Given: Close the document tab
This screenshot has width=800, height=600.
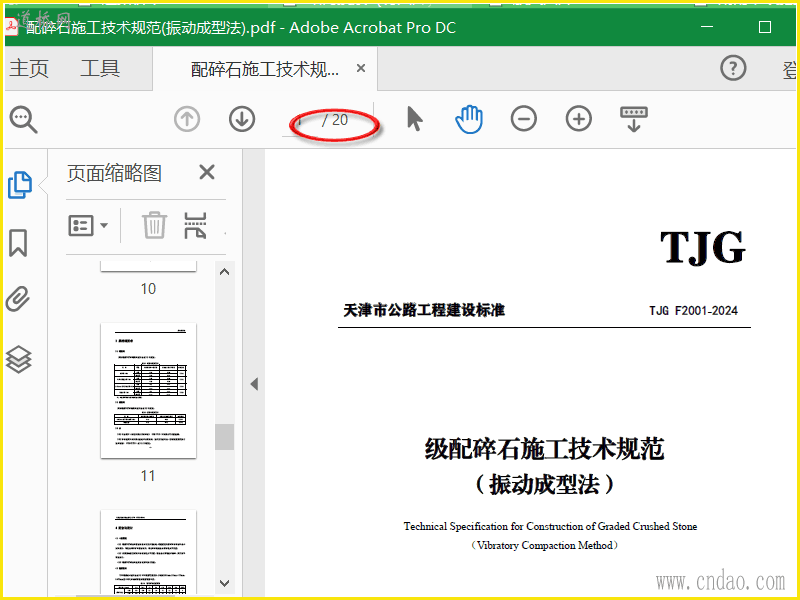Looking at the screenshot, I should (361, 68).
